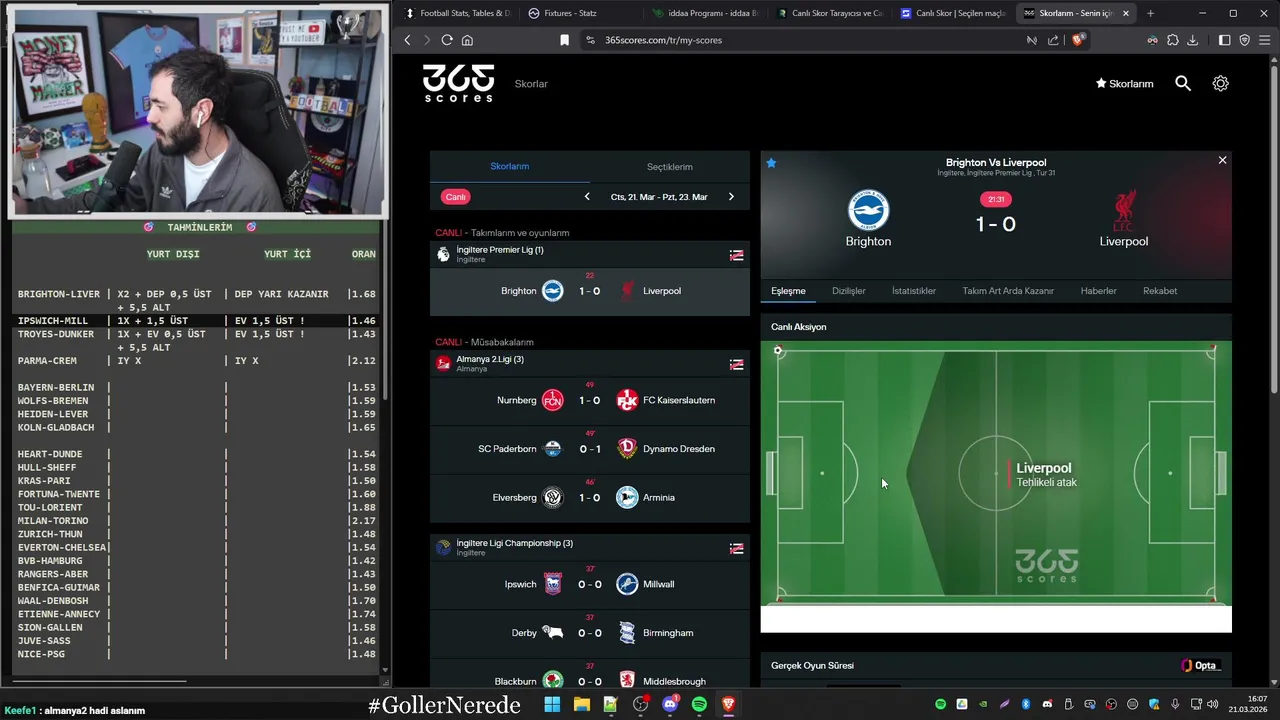Screen dimensions: 1280x720
Task: Select Brighton 1 - 0 Liverpool match row
Action: point(590,291)
